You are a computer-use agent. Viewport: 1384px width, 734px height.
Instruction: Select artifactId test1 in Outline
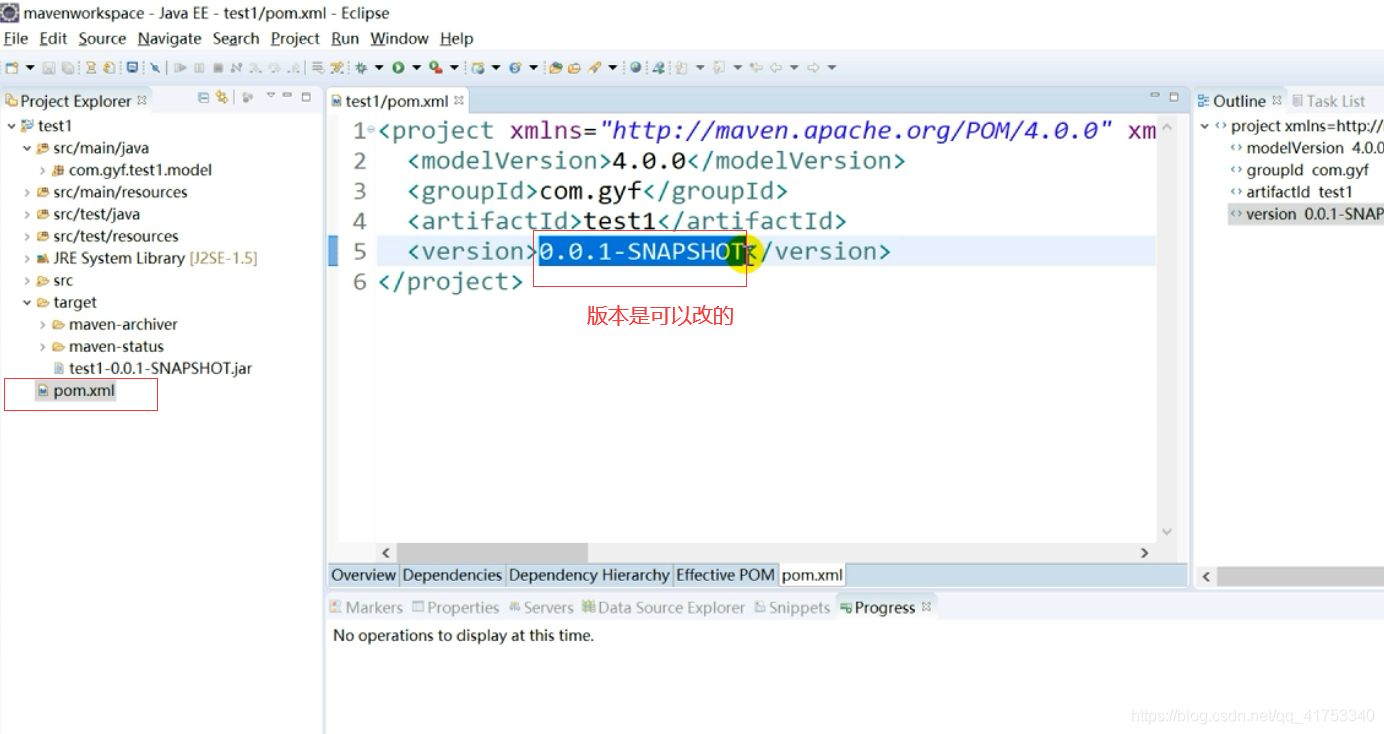pos(1291,192)
